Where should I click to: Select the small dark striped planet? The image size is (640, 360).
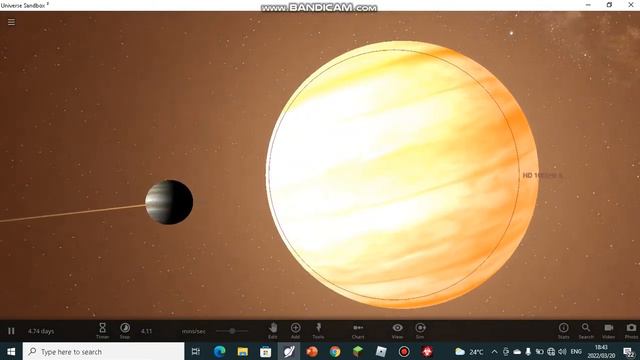(169, 202)
